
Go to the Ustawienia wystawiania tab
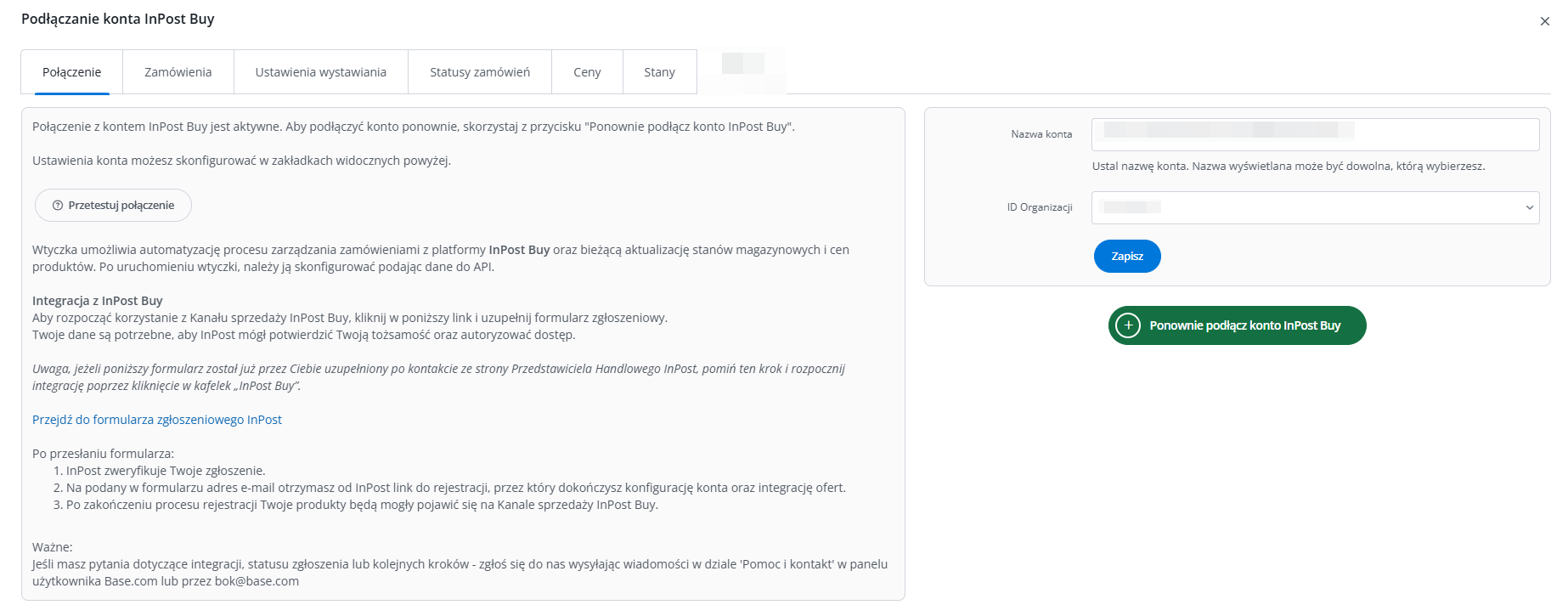pyautogui.click(x=320, y=72)
